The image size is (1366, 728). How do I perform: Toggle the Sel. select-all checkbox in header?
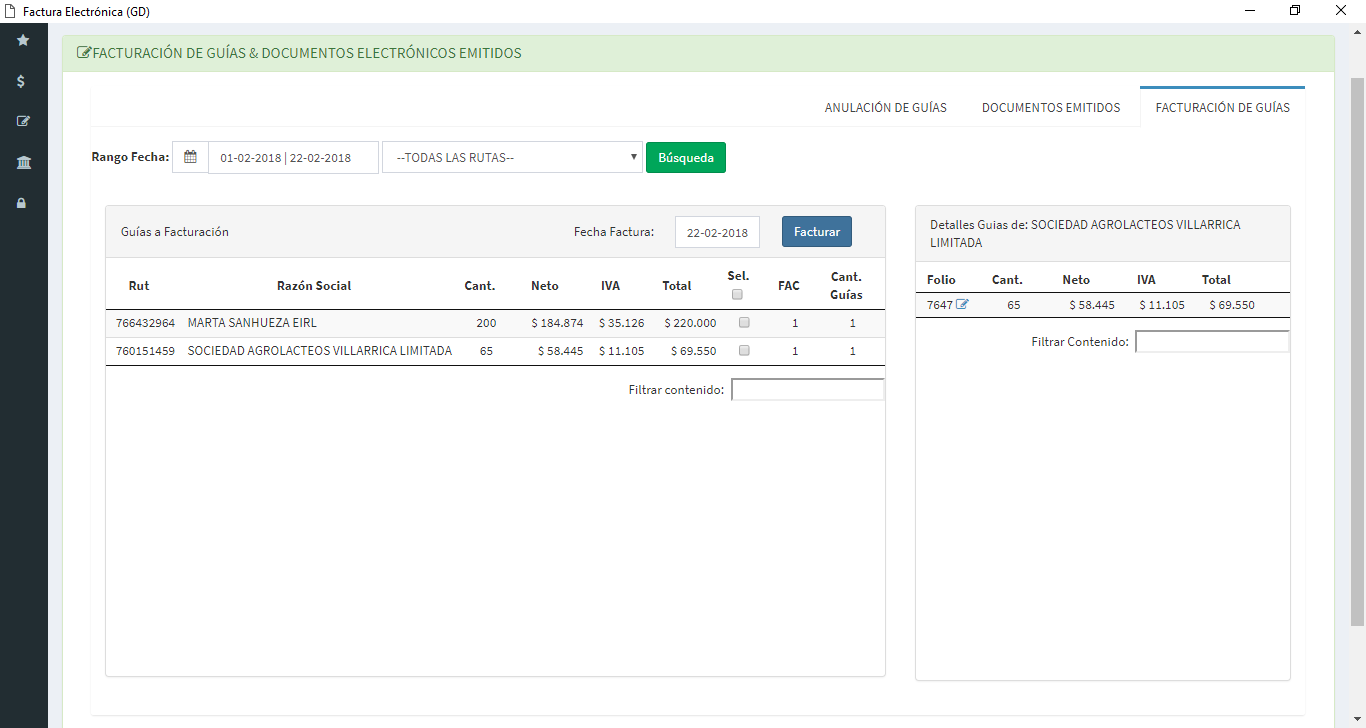pos(737,294)
